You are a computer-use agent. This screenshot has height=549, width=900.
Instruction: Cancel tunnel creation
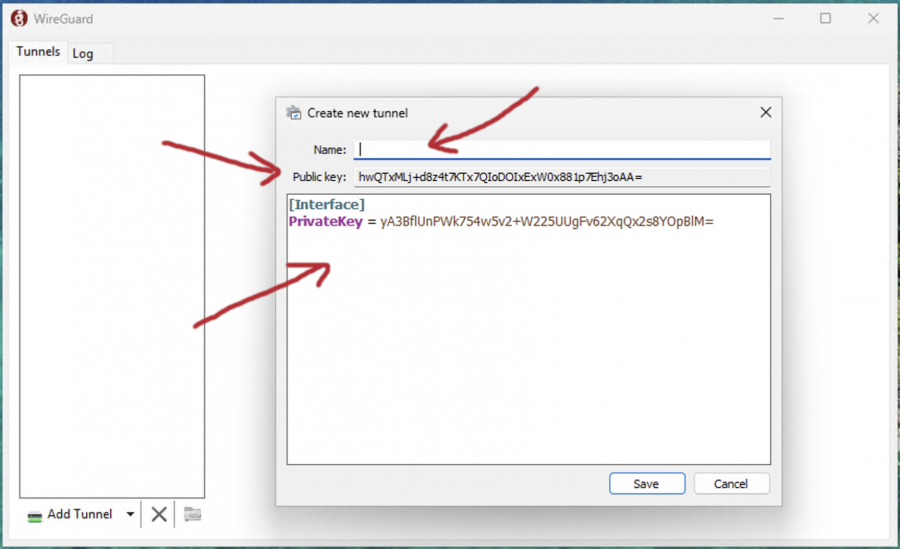pos(731,484)
